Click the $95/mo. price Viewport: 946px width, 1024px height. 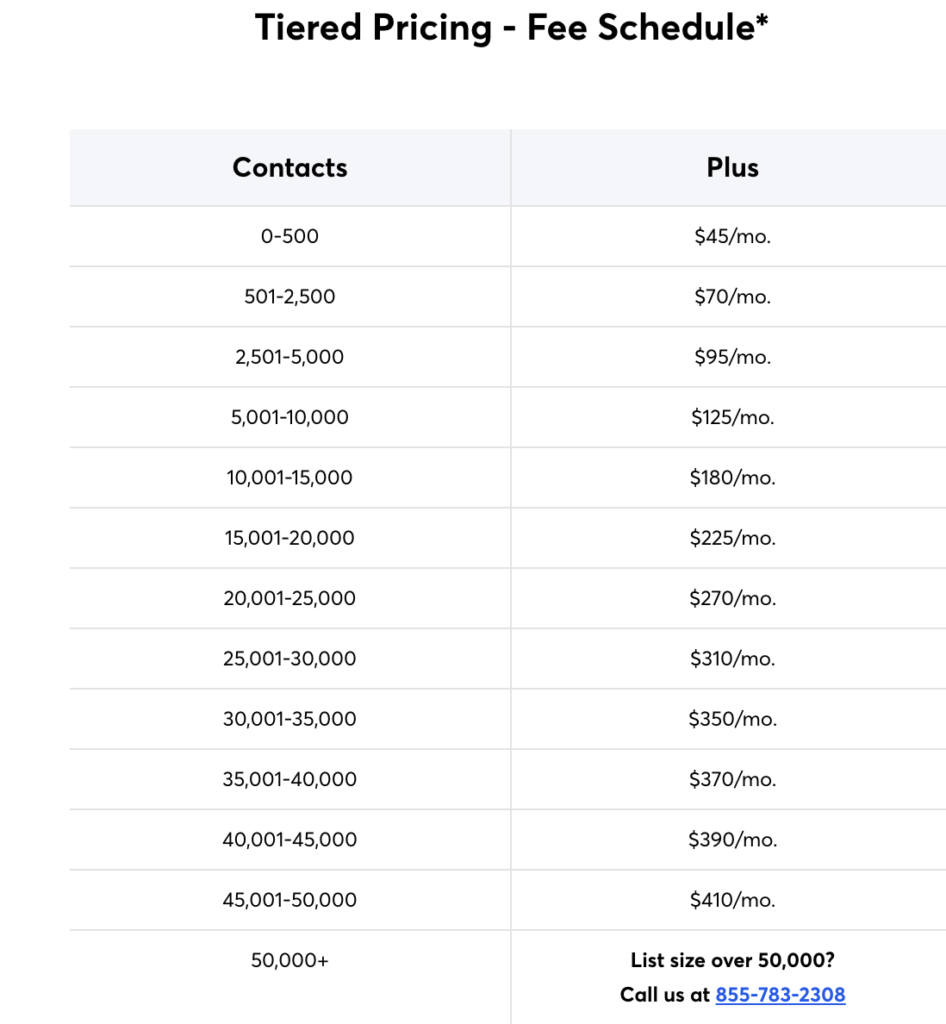[732, 357]
